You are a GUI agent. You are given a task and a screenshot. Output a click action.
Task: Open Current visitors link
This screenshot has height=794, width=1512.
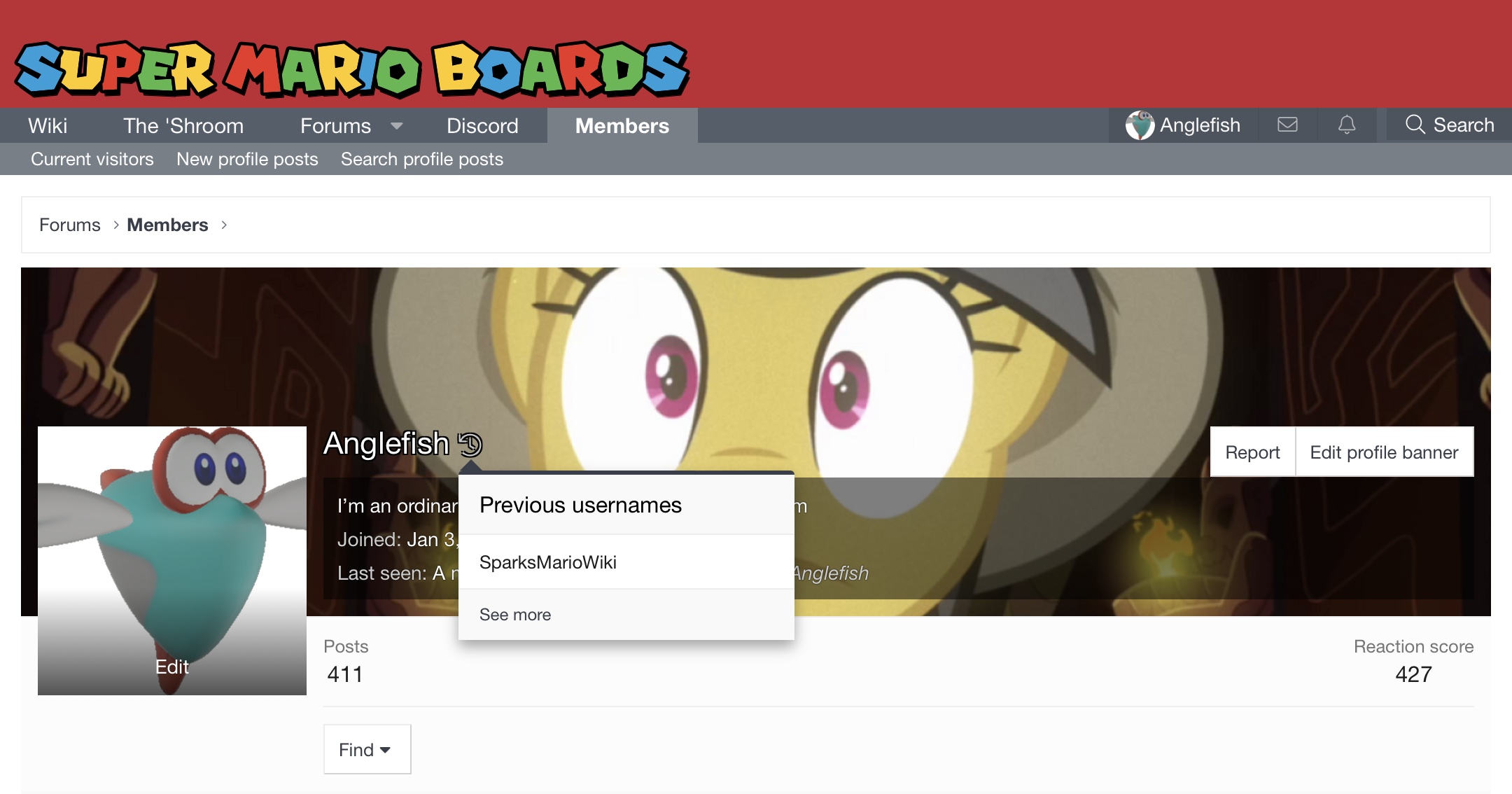92,159
